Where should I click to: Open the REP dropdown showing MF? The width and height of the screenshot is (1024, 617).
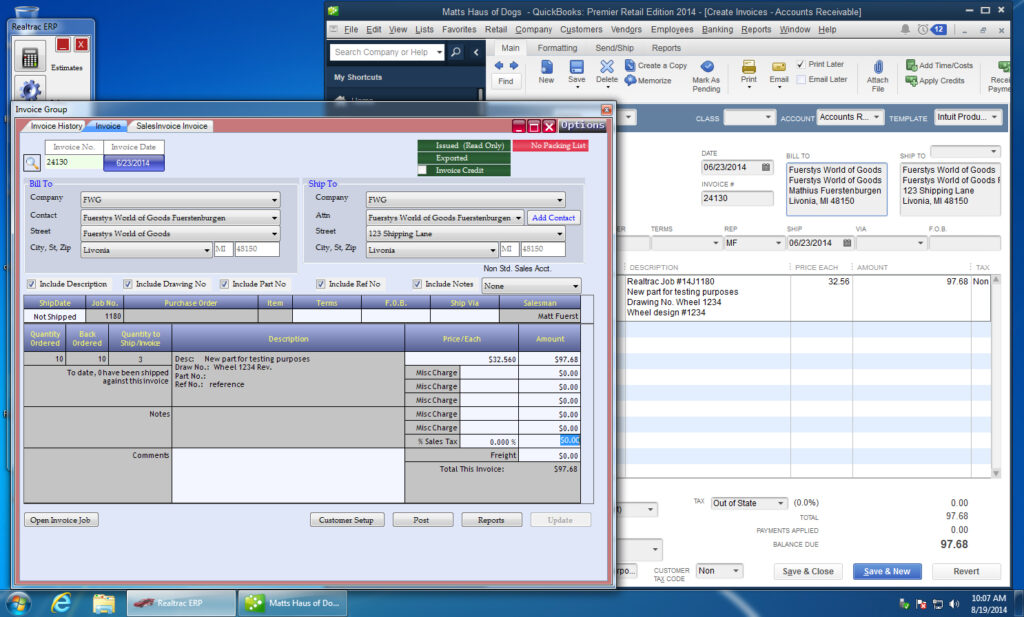point(778,243)
